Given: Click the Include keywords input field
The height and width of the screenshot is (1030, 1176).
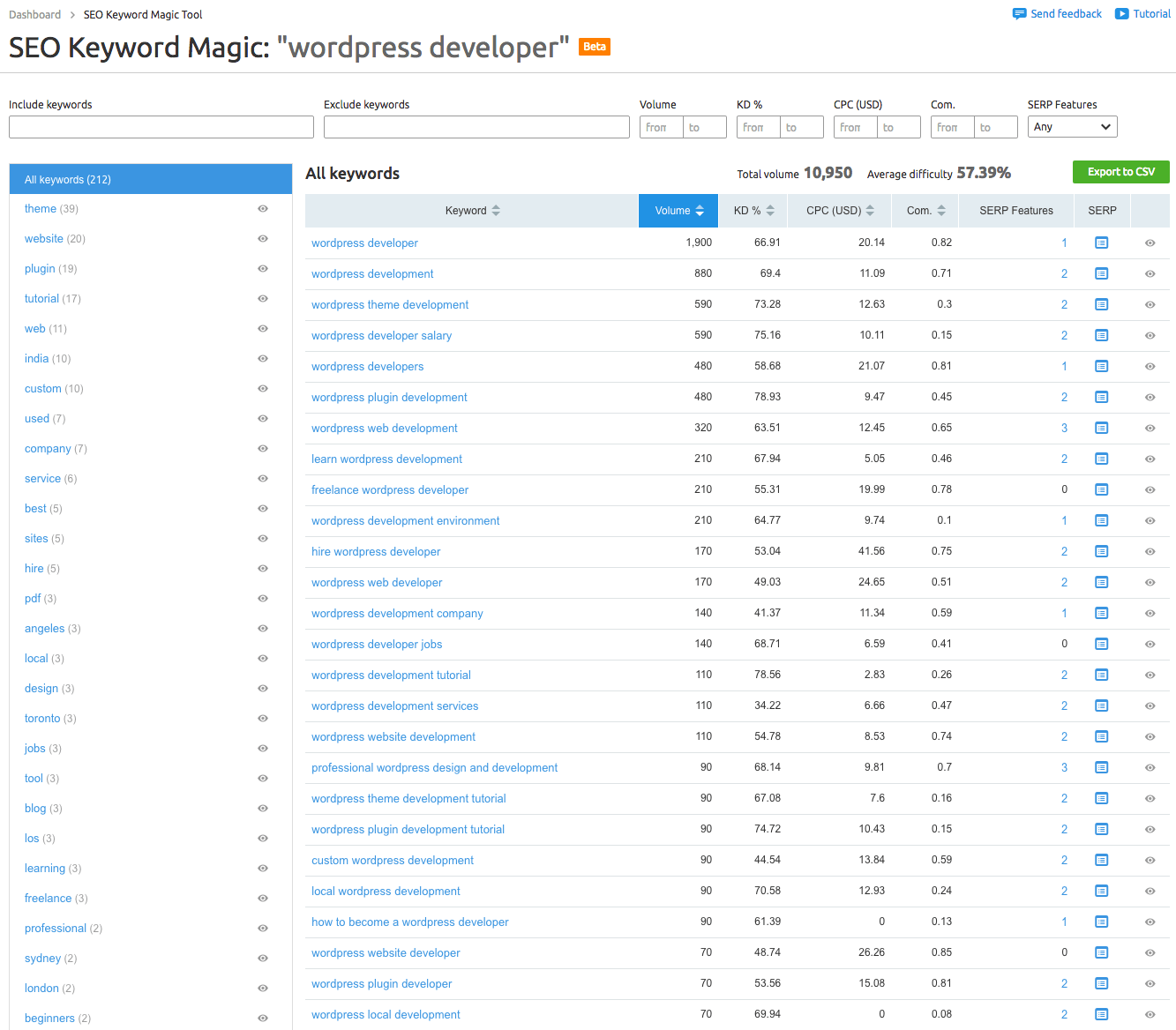Looking at the screenshot, I should [161, 127].
